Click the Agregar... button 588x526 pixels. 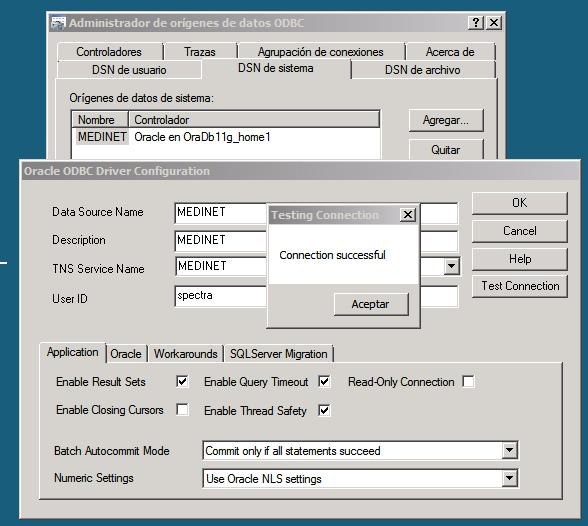pyautogui.click(x=446, y=120)
